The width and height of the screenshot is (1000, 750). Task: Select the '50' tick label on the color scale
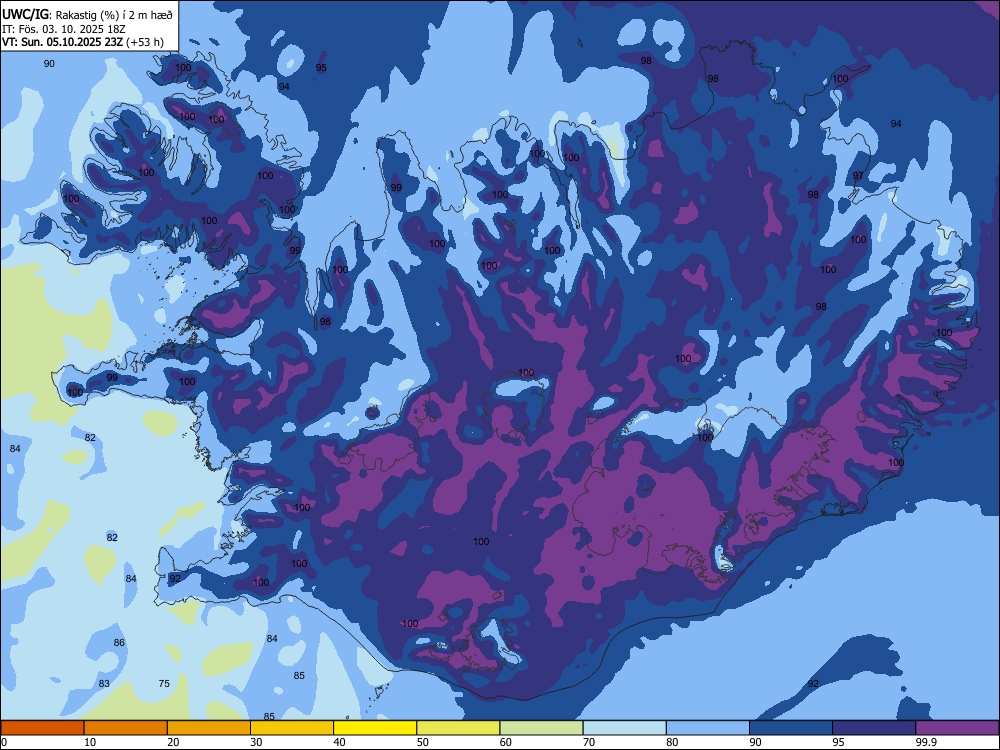pyautogui.click(x=423, y=742)
